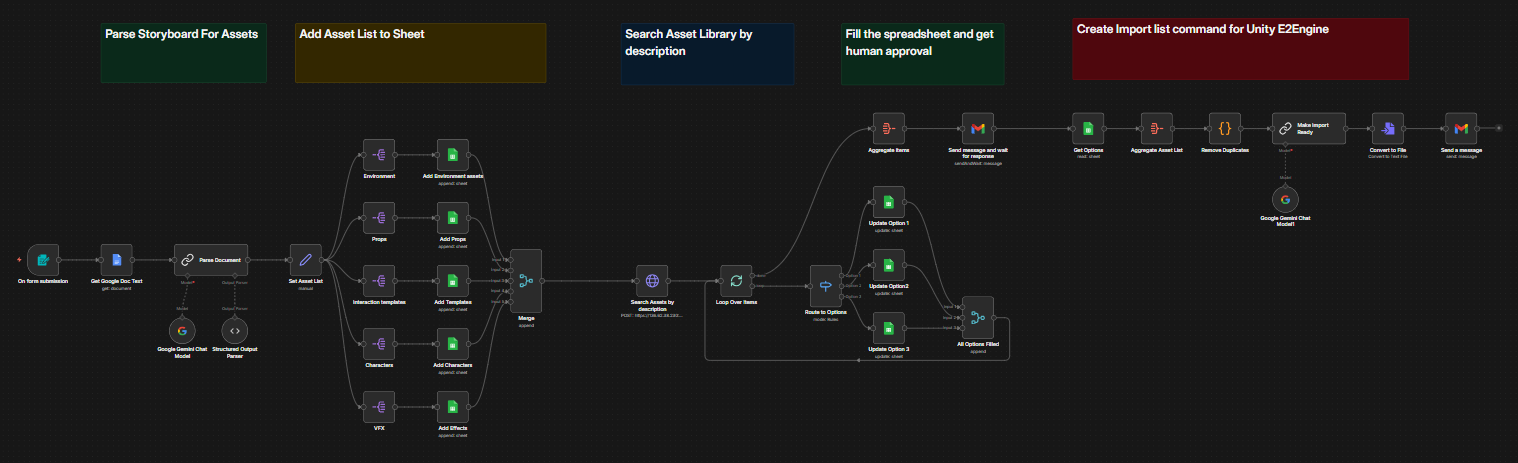This screenshot has width=1518, height=463.
Task: Click the Google Gemini Chat Model1 node
Action: (1283, 200)
